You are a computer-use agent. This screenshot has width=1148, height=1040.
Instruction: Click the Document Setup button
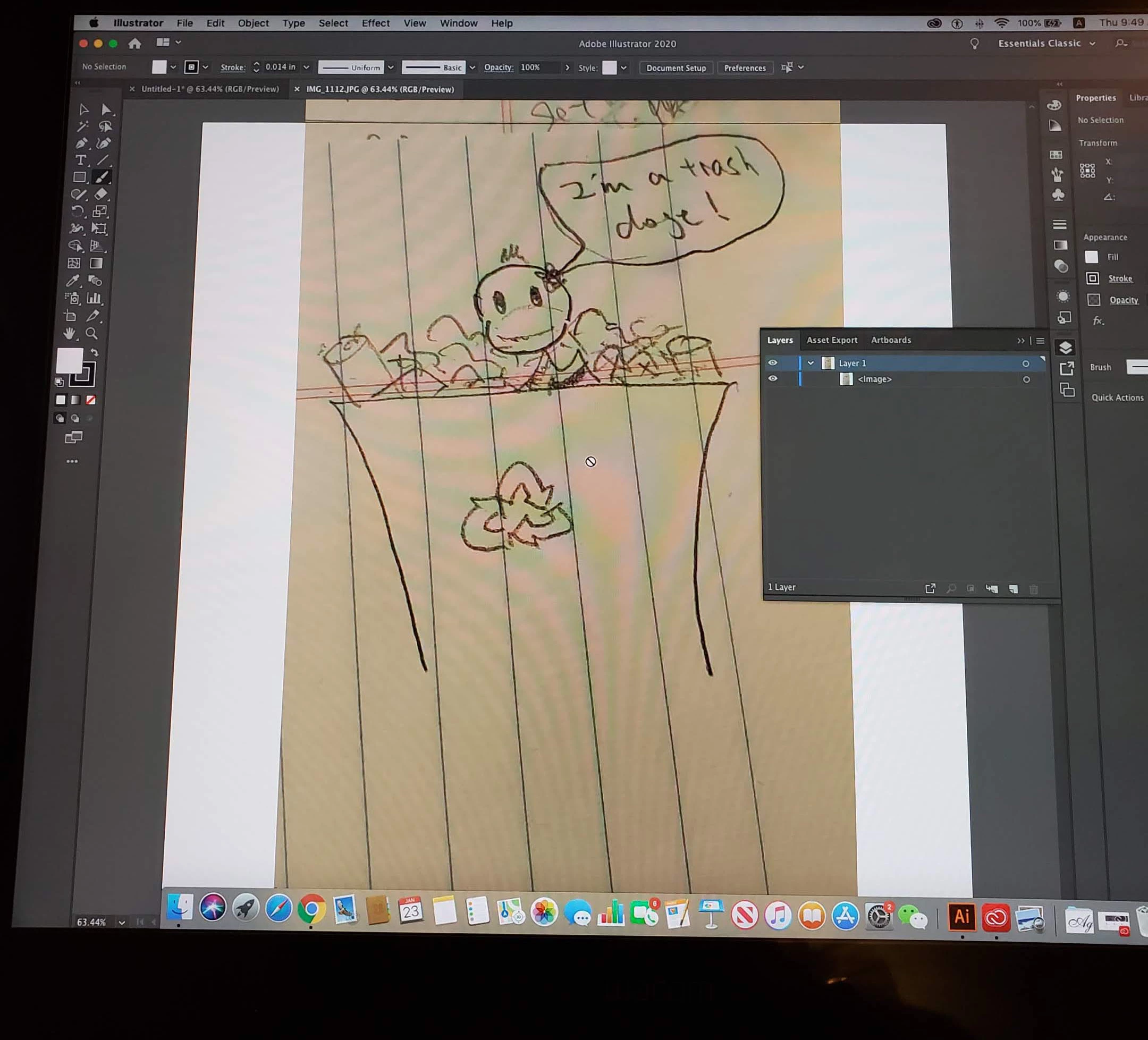[676, 67]
